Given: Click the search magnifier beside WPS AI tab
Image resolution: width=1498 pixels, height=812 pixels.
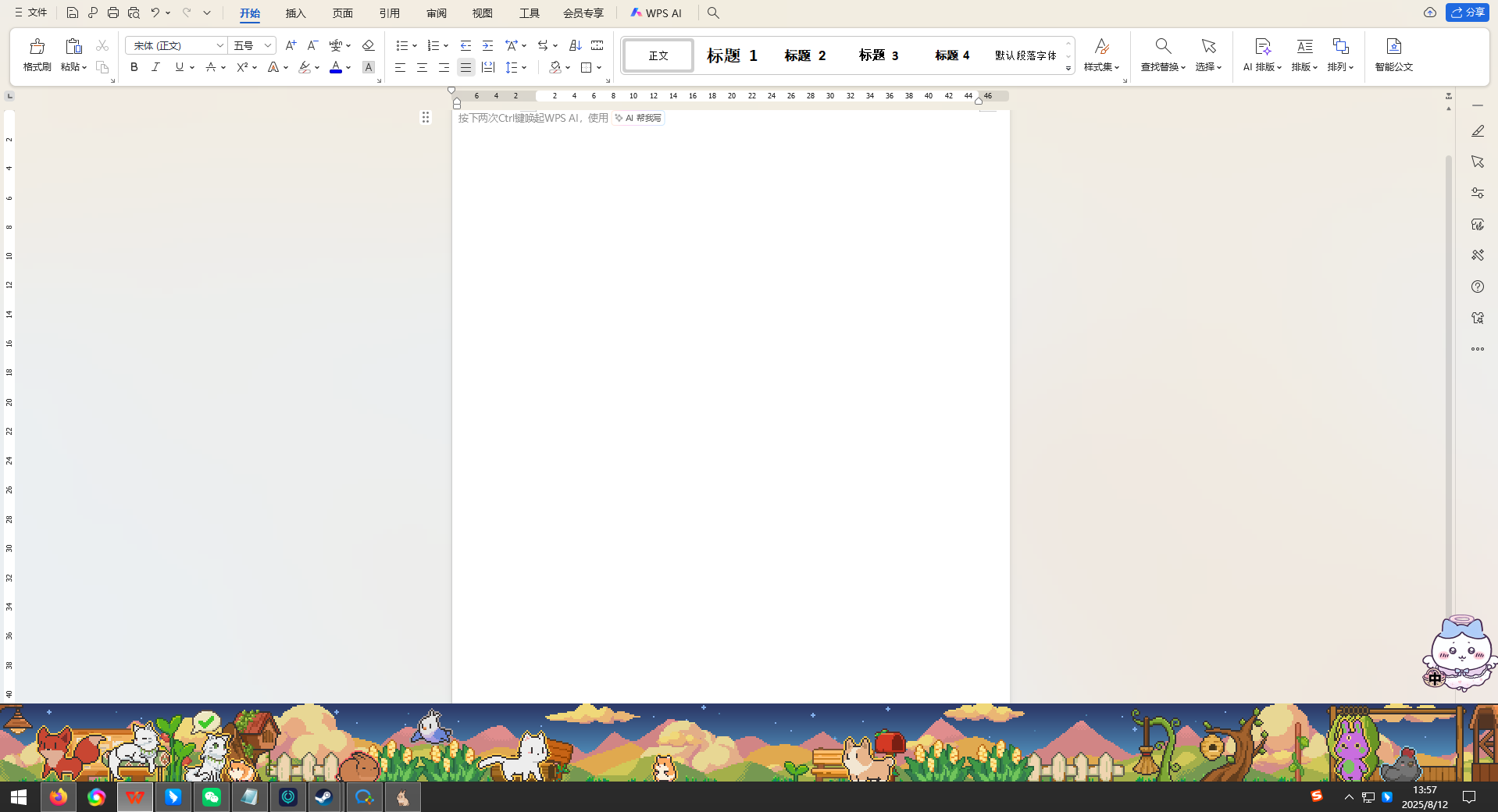Looking at the screenshot, I should pos(713,12).
